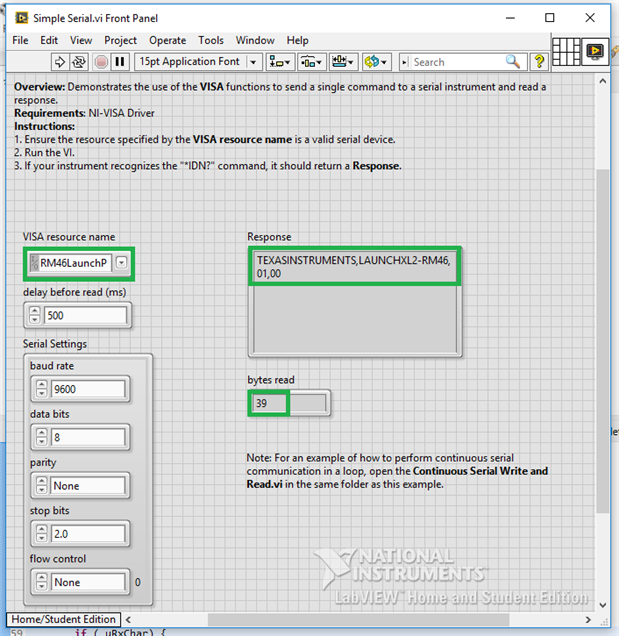
Task: Click the data bits stepper arrows
Action: [x=41, y=437]
